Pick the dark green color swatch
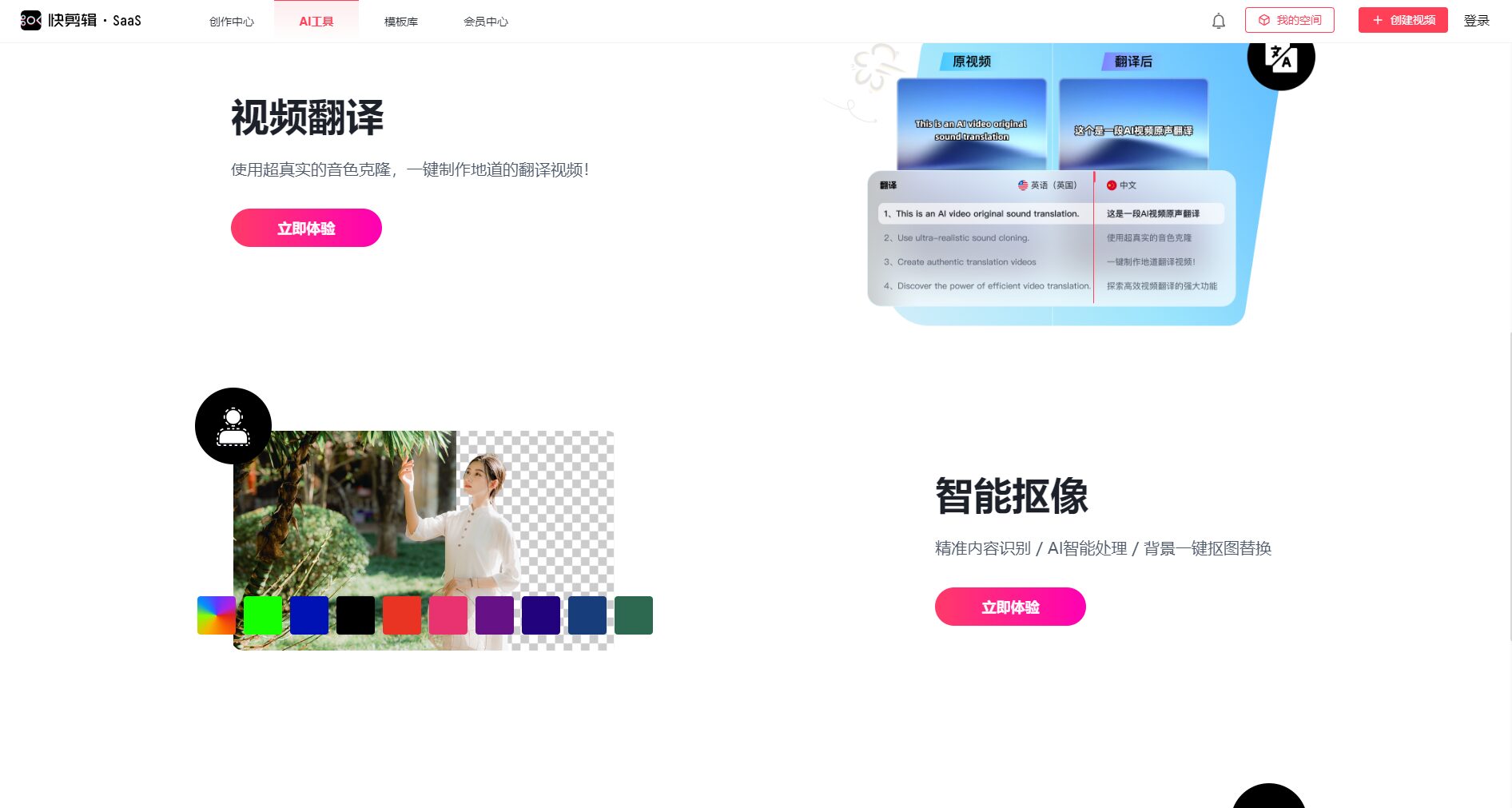 (634, 615)
